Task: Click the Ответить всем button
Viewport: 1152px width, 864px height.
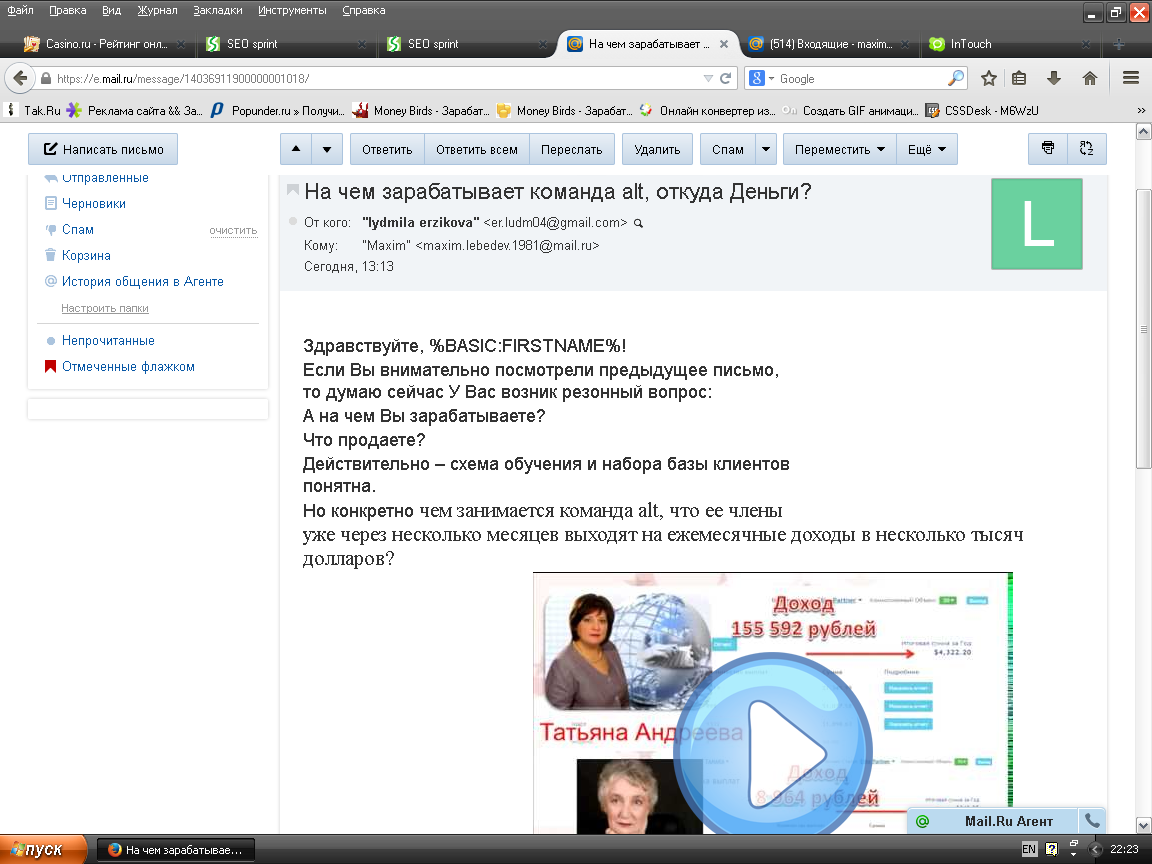Action: (x=477, y=149)
